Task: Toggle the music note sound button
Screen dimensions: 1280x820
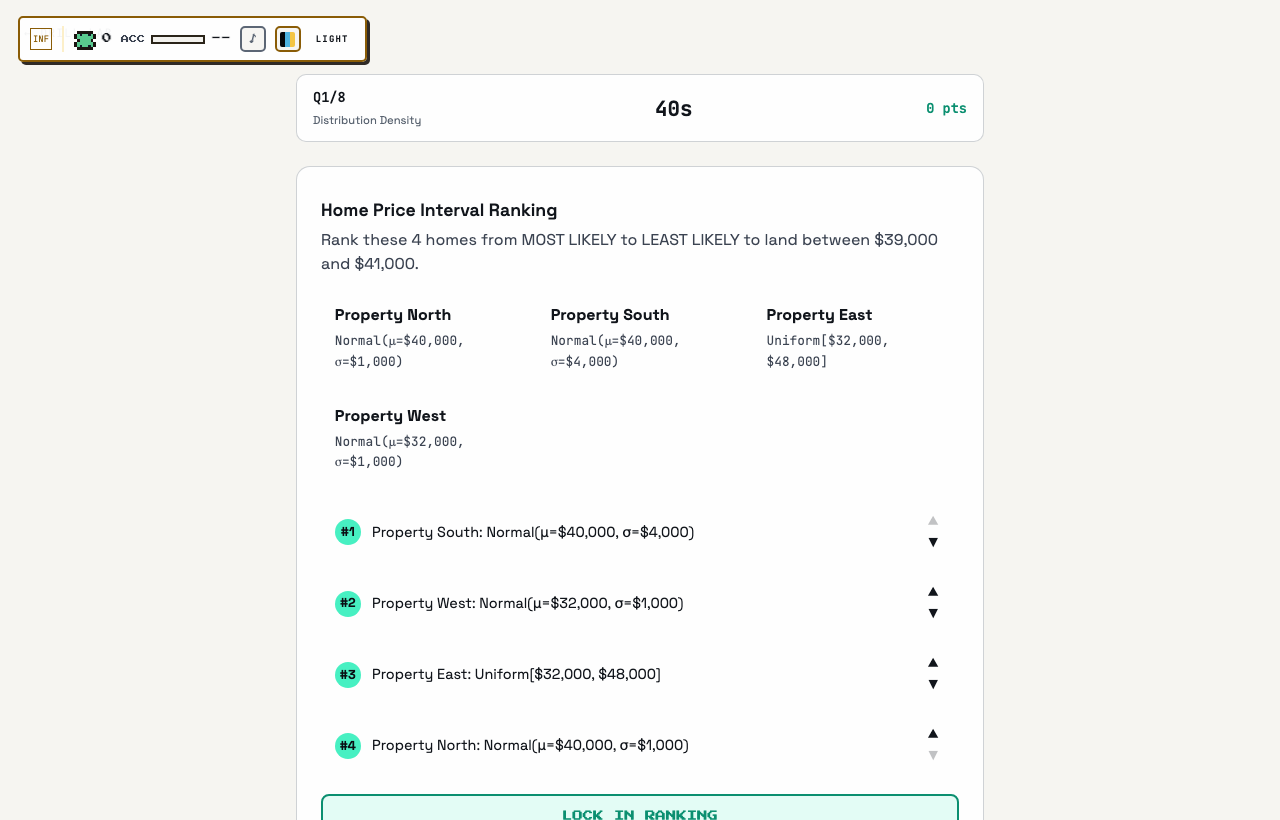Action: 253,39
